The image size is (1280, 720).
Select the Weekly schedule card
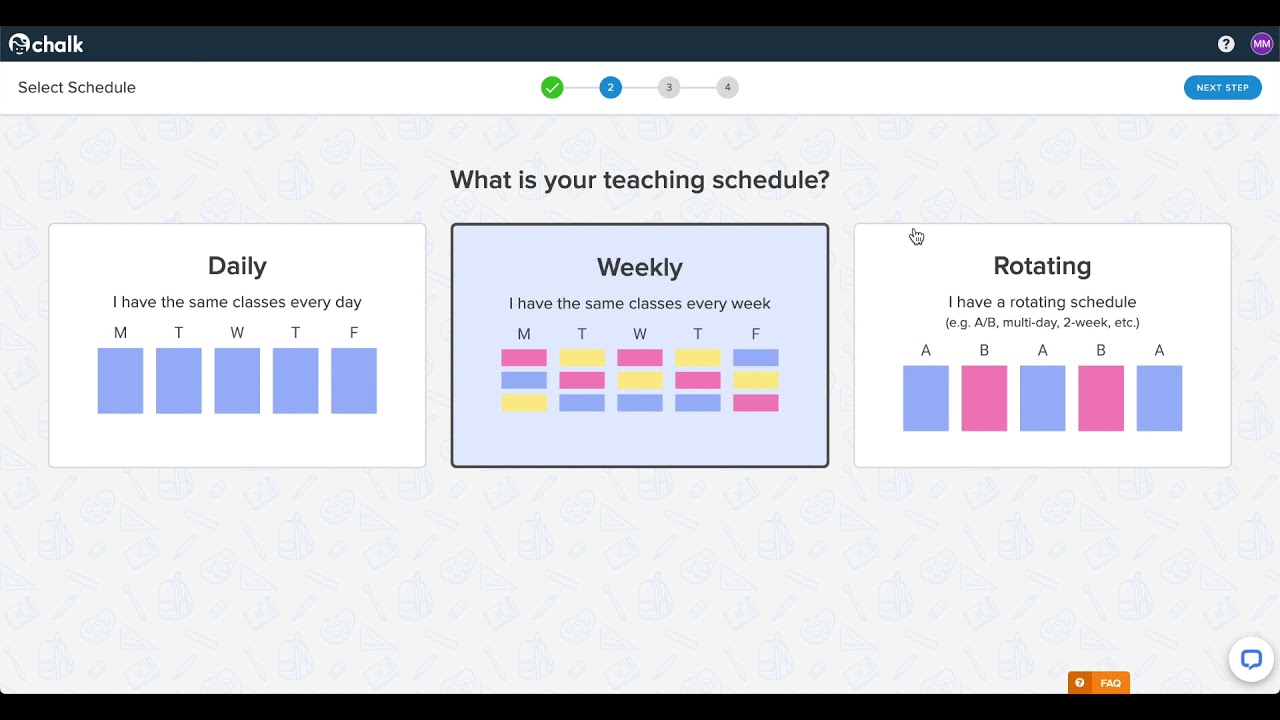[640, 345]
